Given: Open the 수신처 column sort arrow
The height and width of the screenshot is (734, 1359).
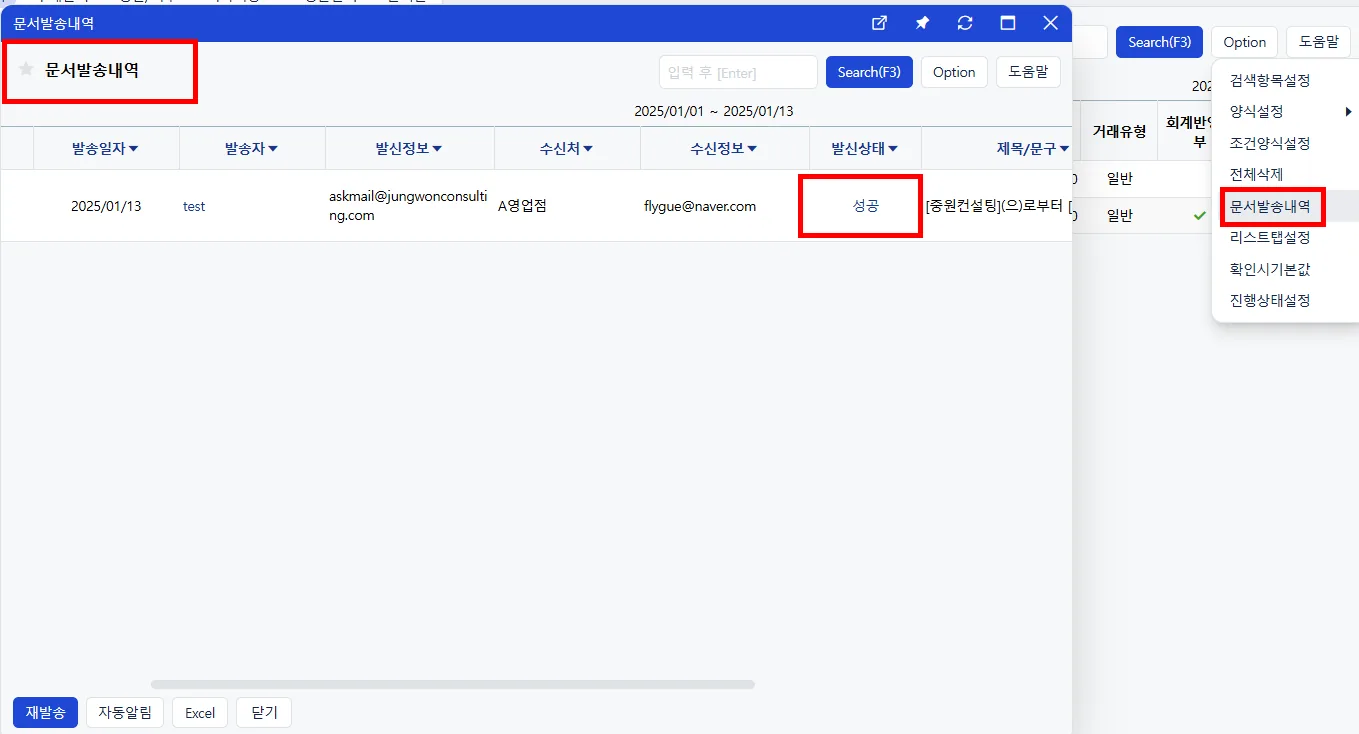Looking at the screenshot, I should (589, 149).
